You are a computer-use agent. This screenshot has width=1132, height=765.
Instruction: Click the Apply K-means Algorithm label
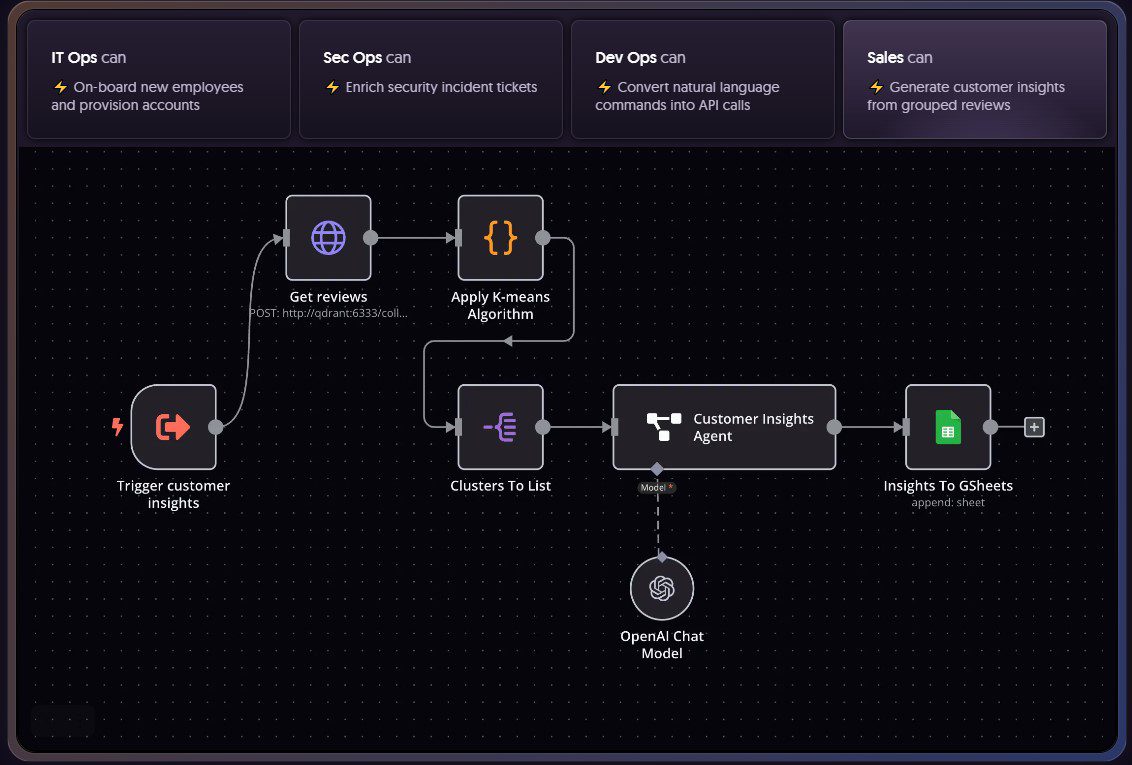(x=500, y=306)
